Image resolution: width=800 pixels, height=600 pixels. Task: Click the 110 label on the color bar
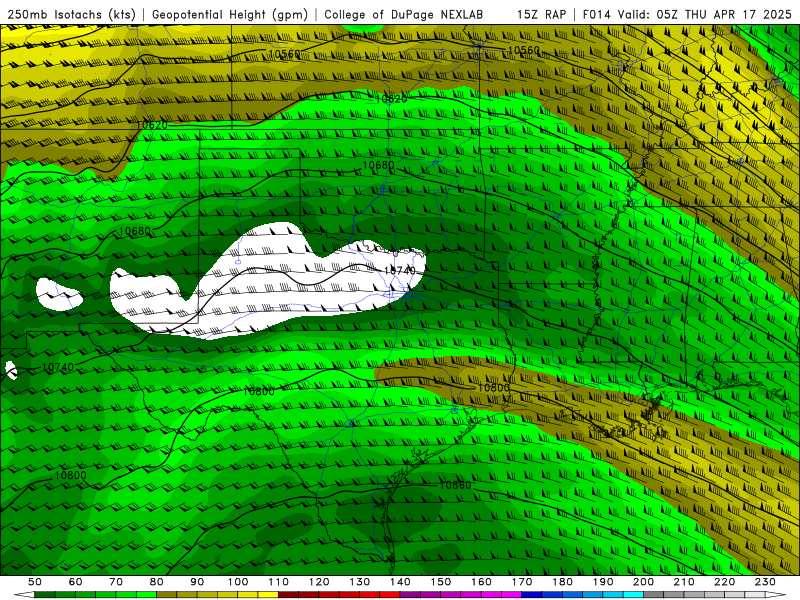coord(279,582)
